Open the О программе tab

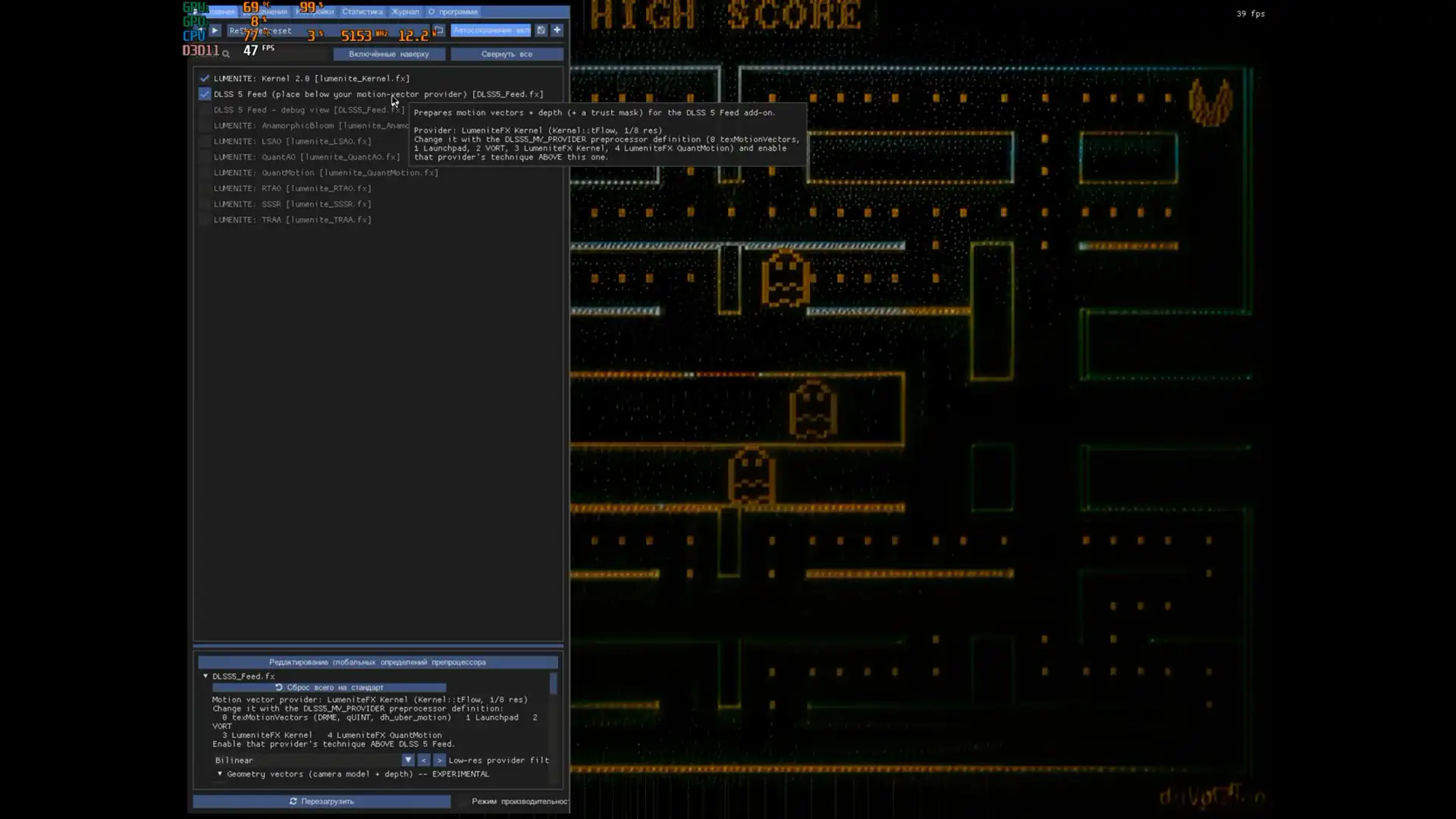click(x=453, y=11)
